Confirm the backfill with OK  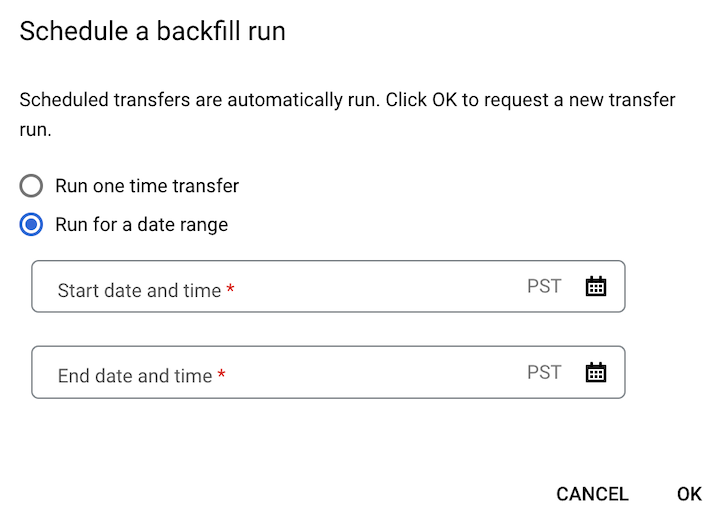point(689,494)
